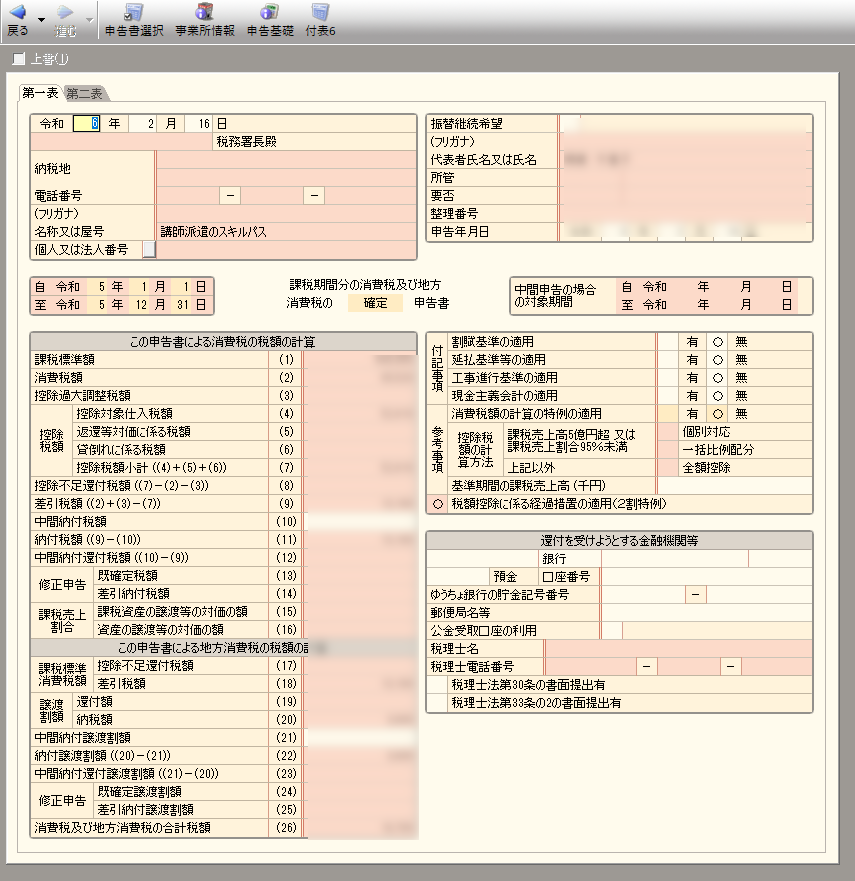This screenshot has width=855, height=881.
Task: Open 事業所情報 from the toolbar
Action: (204, 13)
